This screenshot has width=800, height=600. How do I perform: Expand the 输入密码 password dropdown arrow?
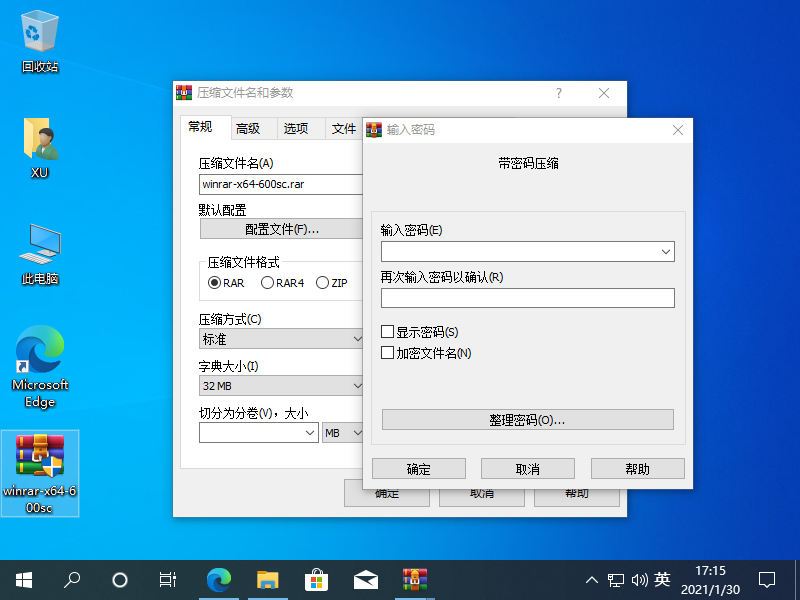tap(666, 252)
